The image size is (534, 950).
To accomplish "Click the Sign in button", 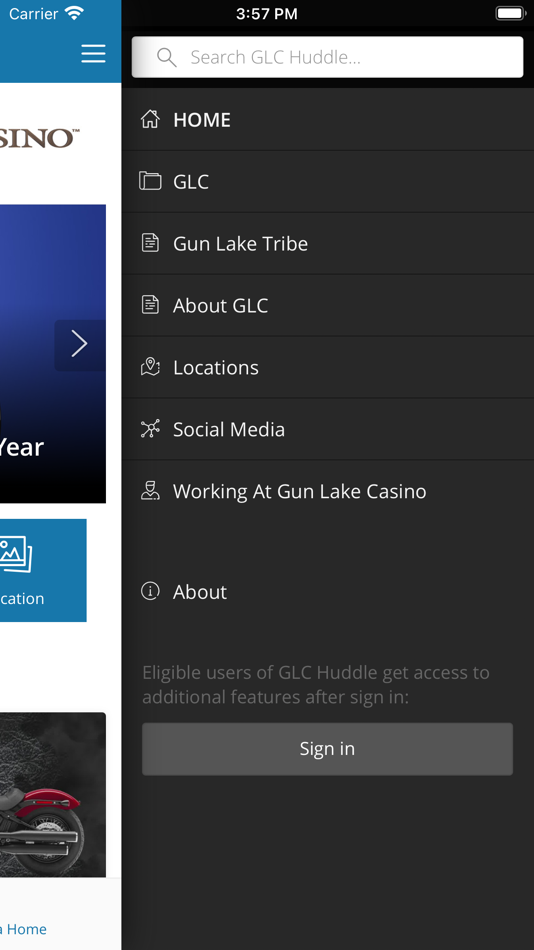I will (x=327, y=749).
